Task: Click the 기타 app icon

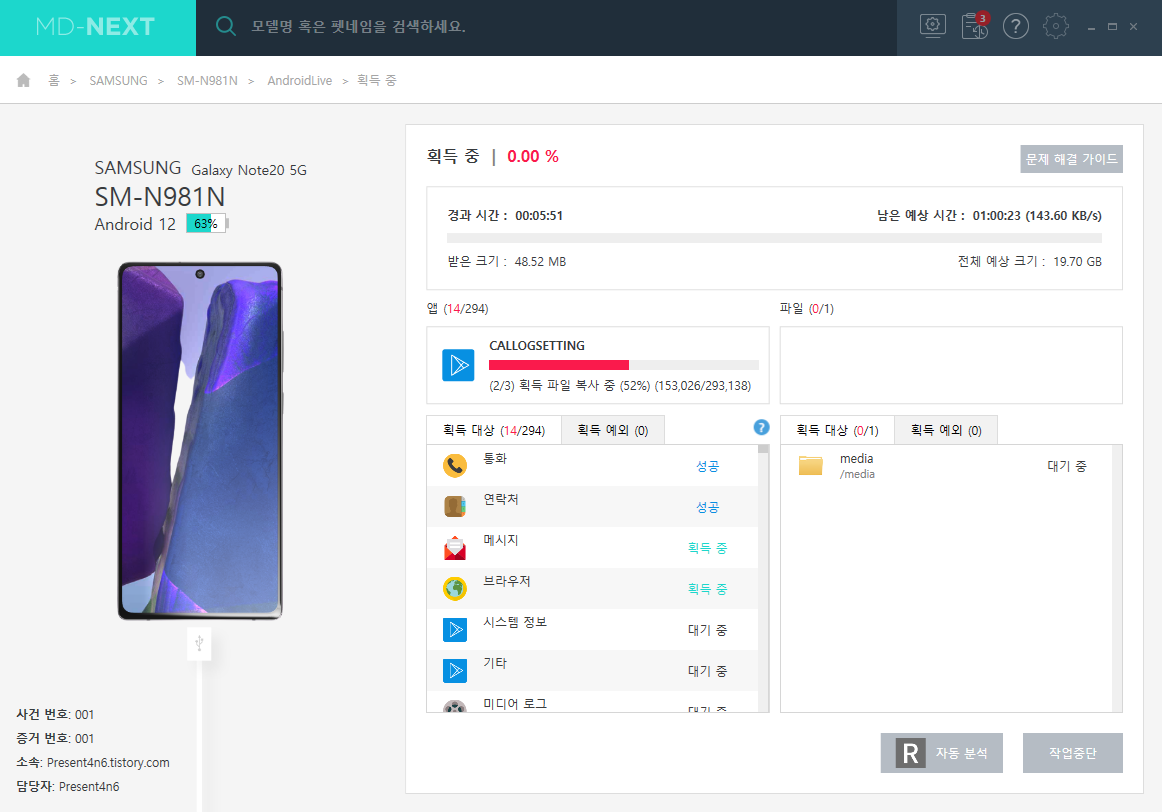Action: [x=455, y=670]
